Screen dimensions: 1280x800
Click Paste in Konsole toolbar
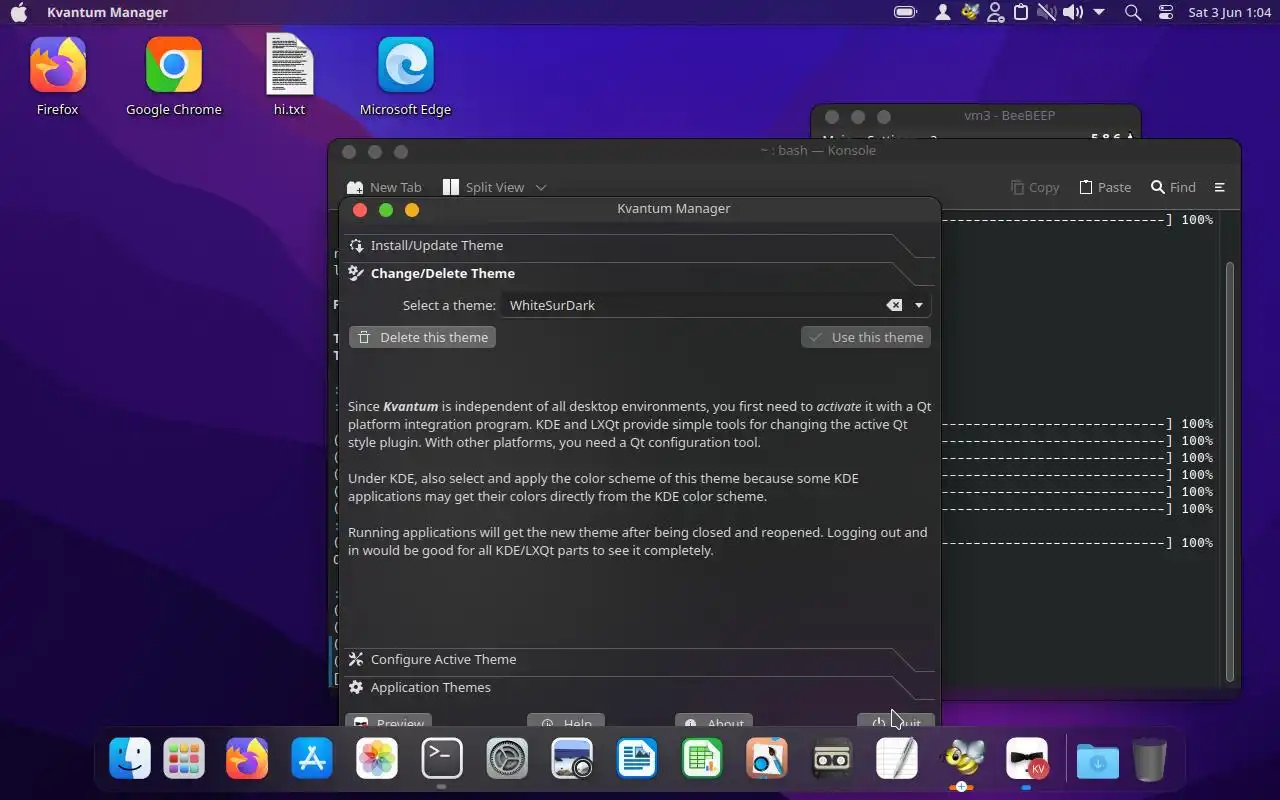[1105, 187]
